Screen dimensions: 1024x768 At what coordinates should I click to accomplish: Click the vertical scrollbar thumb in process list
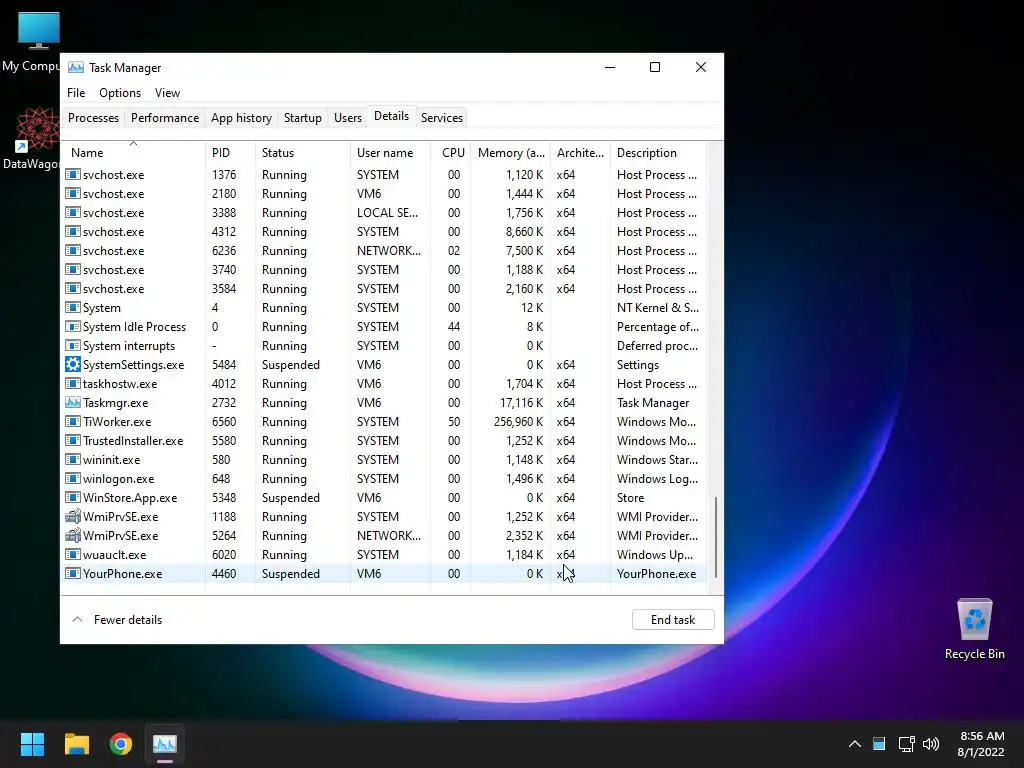(x=716, y=537)
